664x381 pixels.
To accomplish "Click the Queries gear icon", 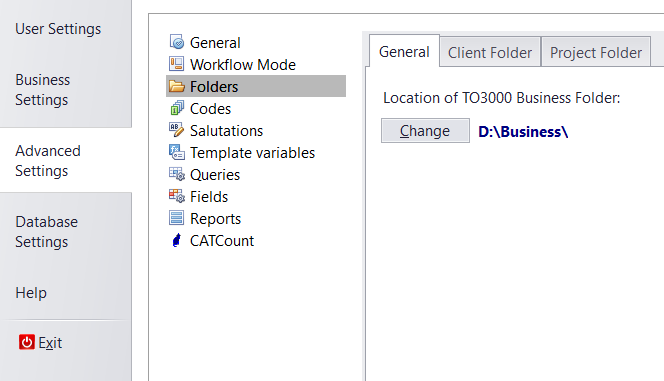I will click(177, 174).
